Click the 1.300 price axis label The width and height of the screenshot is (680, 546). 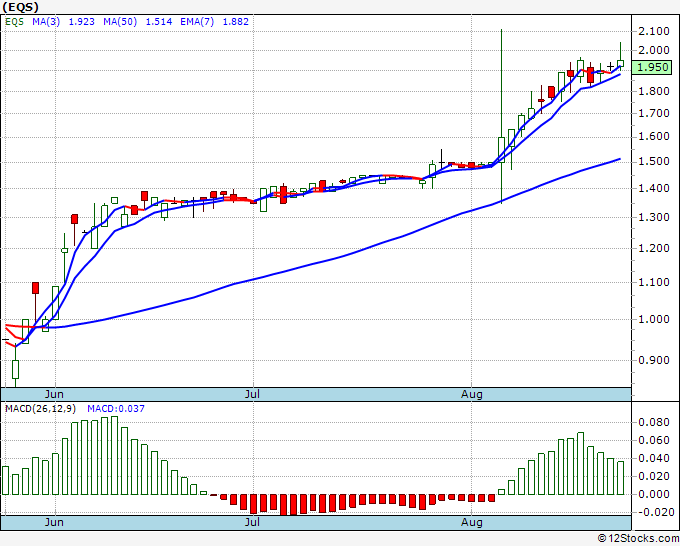(654, 217)
